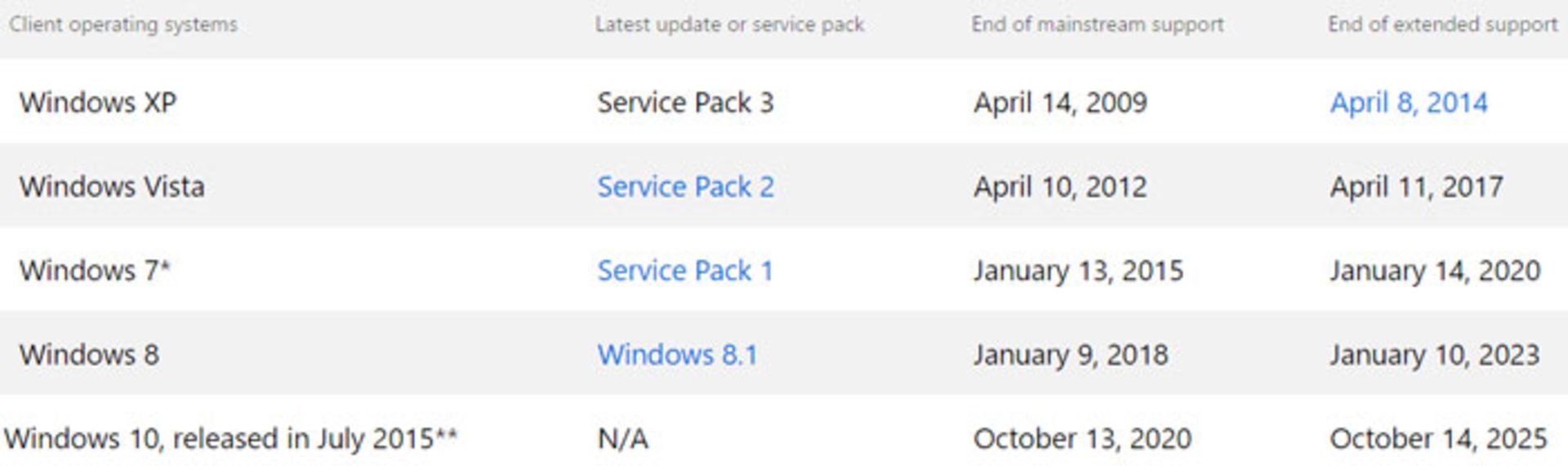Click the Service Pack 1 link
Viewport: 1568px width, 466px height.
[x=684, y=271]
